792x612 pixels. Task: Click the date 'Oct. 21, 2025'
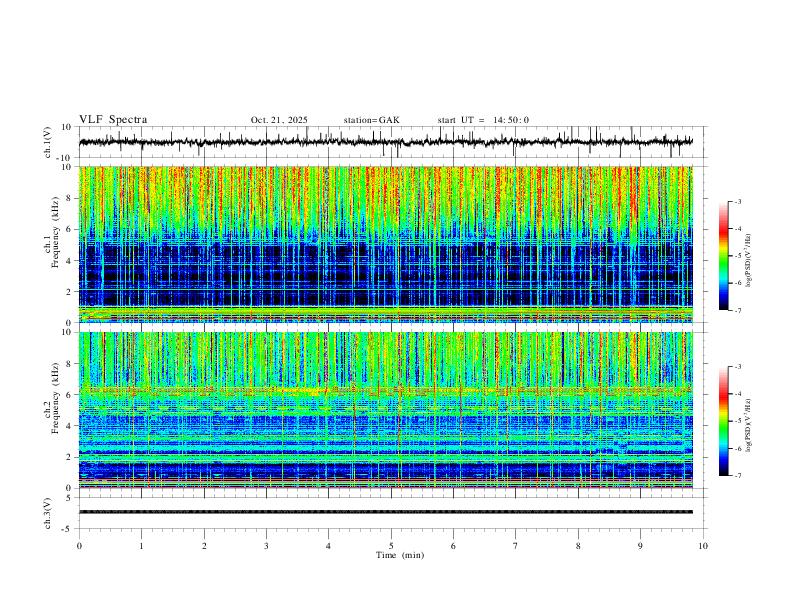coord(279,120)
